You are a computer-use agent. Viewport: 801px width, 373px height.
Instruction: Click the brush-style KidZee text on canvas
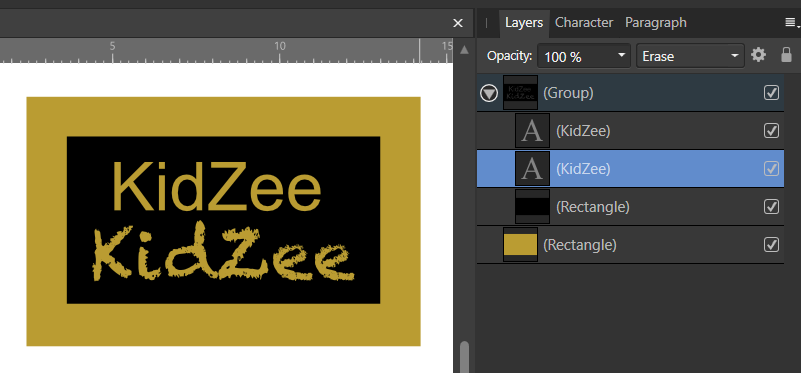pos(222,253)
